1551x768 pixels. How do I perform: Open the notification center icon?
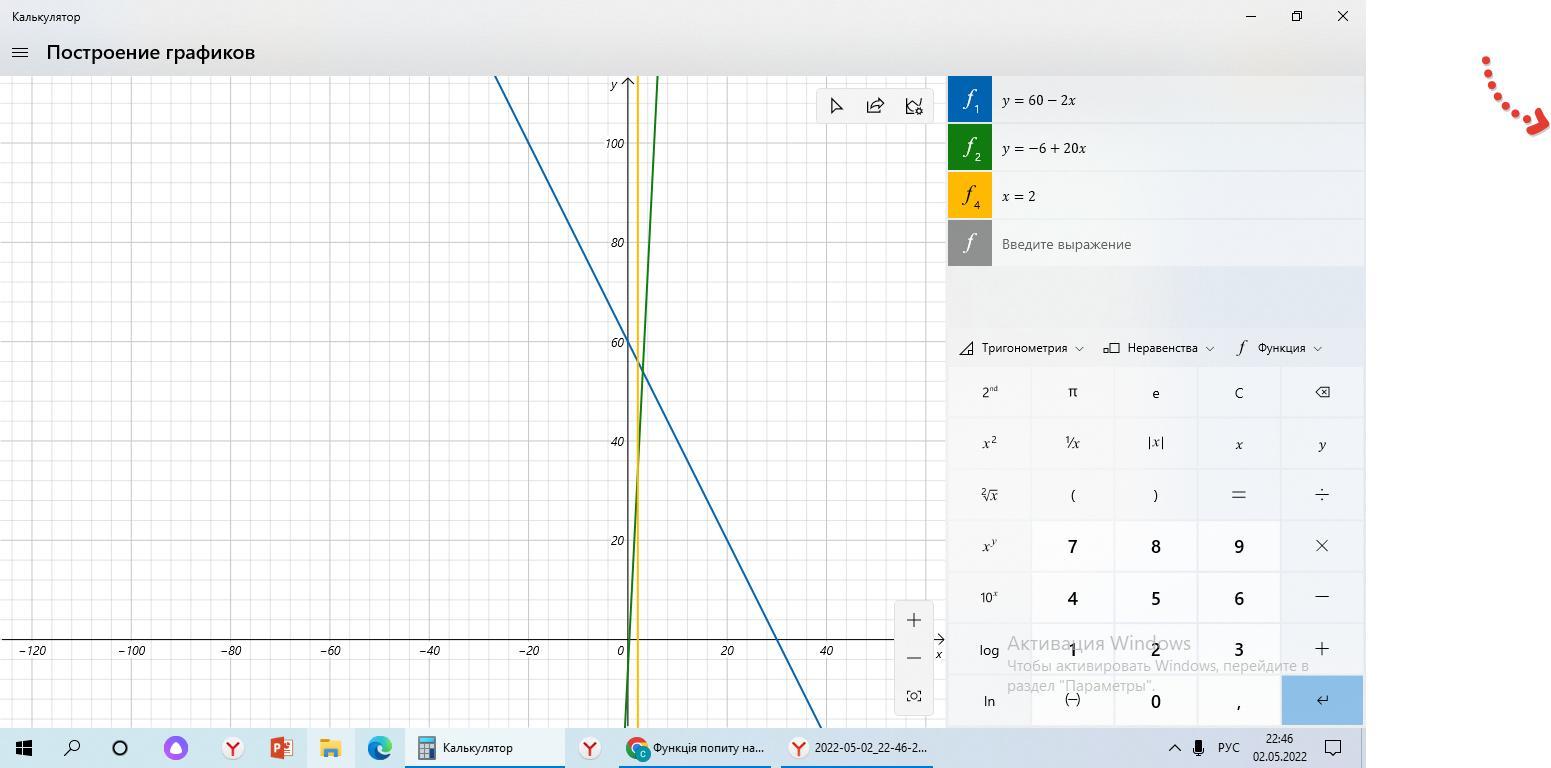pyautogui.click(x=1333, y=747)
